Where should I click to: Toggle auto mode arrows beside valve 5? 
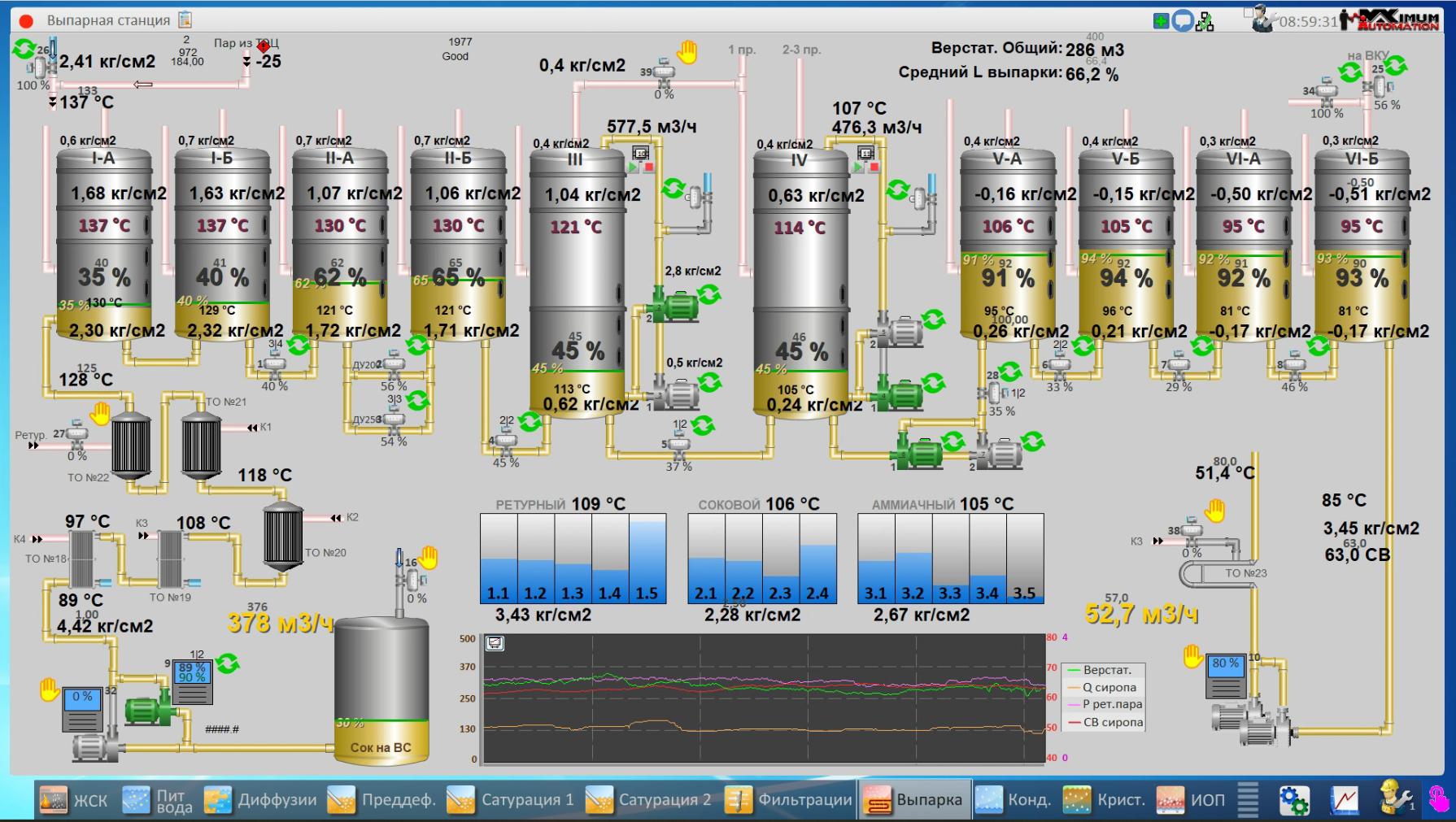703,425
